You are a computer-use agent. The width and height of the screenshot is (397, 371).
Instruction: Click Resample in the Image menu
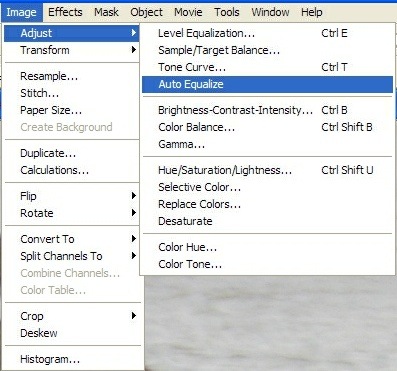pyautogui.click(x=72, y=76)
